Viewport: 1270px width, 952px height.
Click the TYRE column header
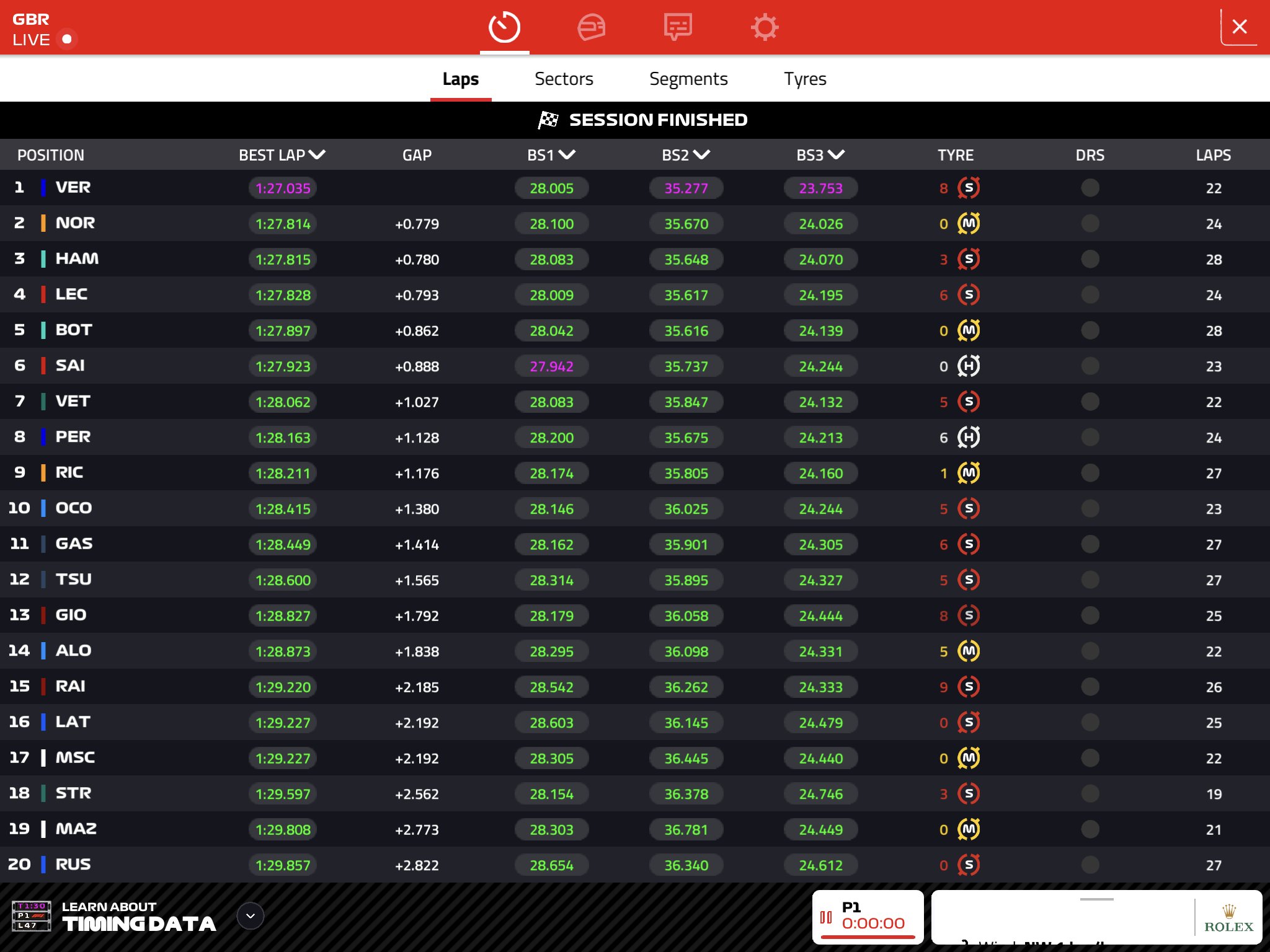click(956, 155)
